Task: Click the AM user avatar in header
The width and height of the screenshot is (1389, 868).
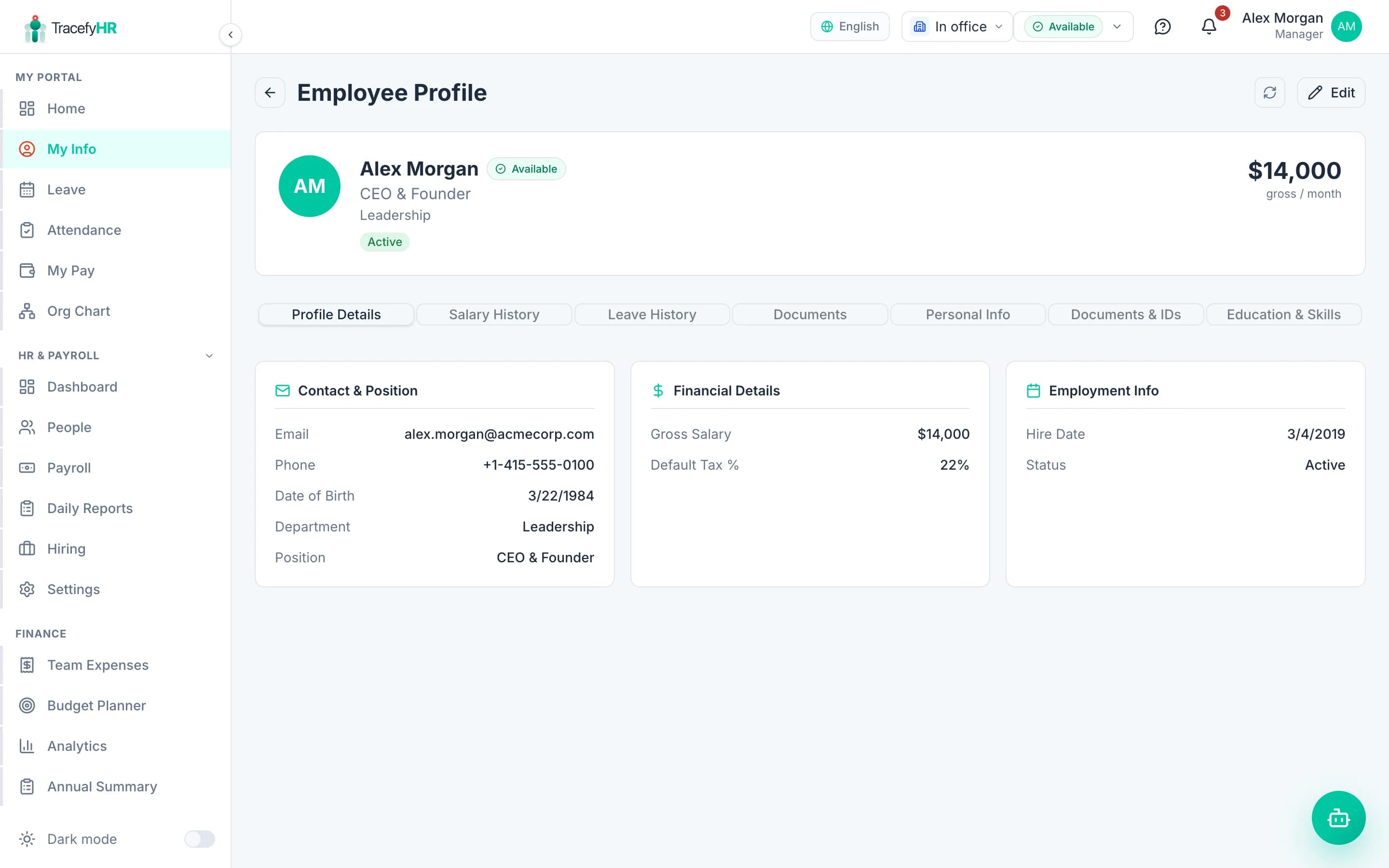Action: pos(1346,27)
